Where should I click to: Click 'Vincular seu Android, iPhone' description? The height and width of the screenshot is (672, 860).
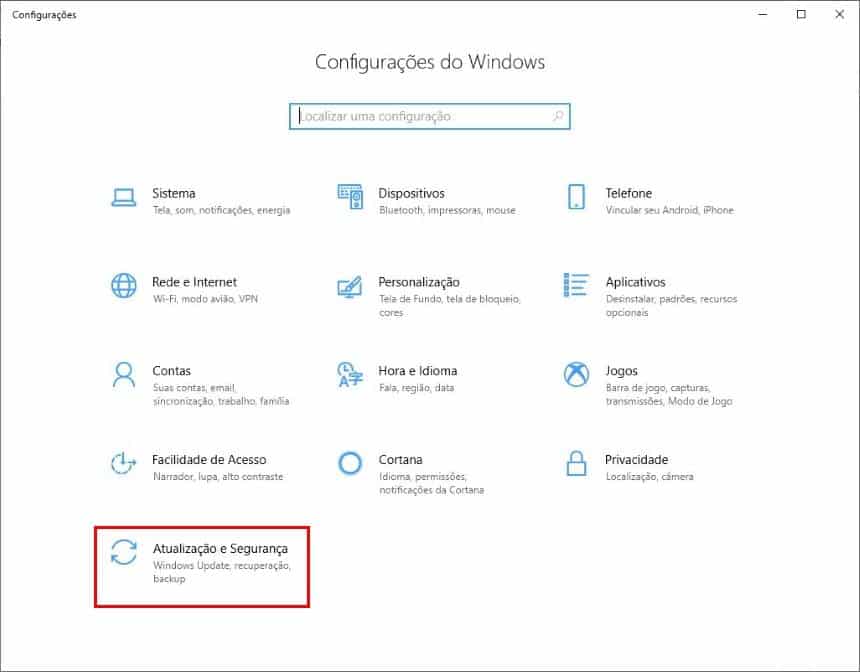click(x=669, y=210)
